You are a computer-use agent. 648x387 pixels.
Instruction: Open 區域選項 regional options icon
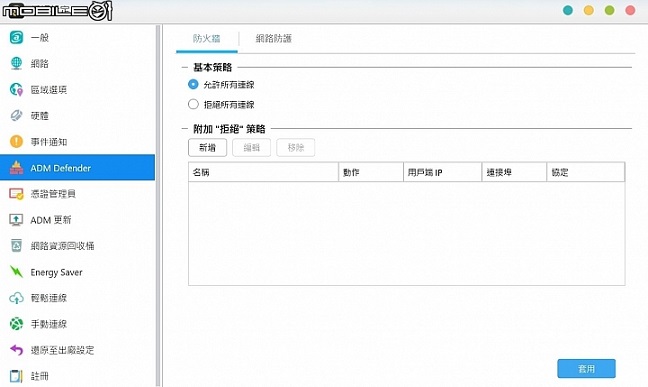[17, 89]
